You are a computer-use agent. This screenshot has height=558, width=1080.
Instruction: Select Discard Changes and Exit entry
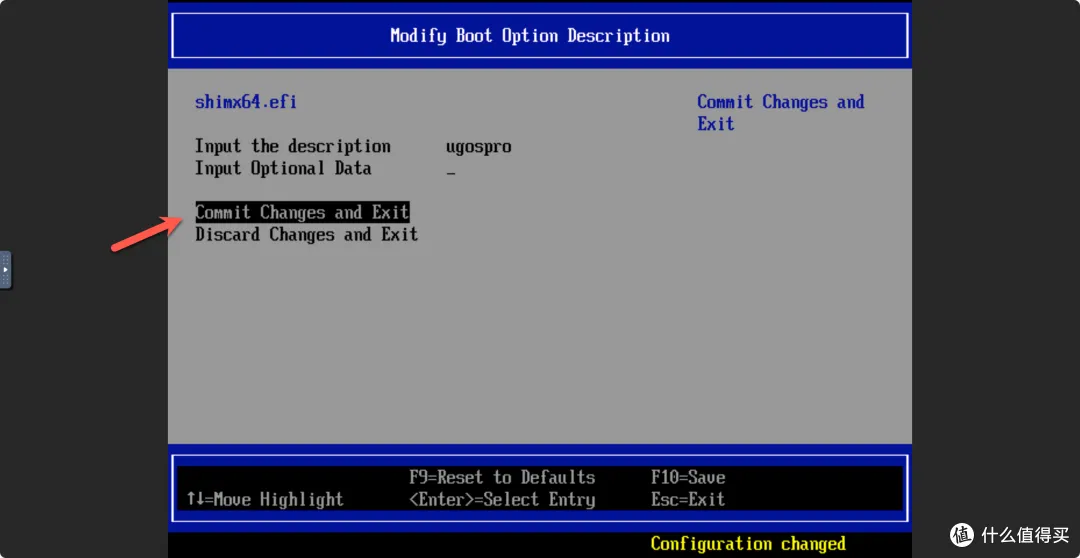pos(306,235)
